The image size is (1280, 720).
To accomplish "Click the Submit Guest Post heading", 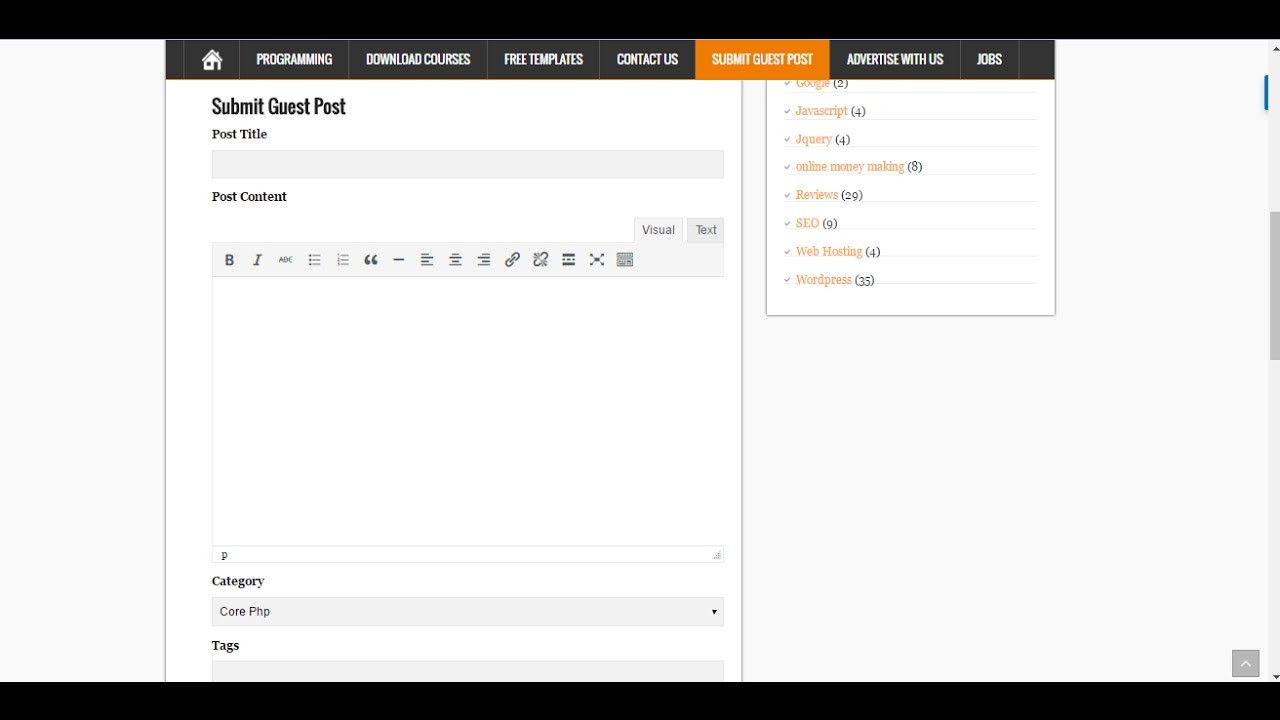I will [x=279, y=107].
